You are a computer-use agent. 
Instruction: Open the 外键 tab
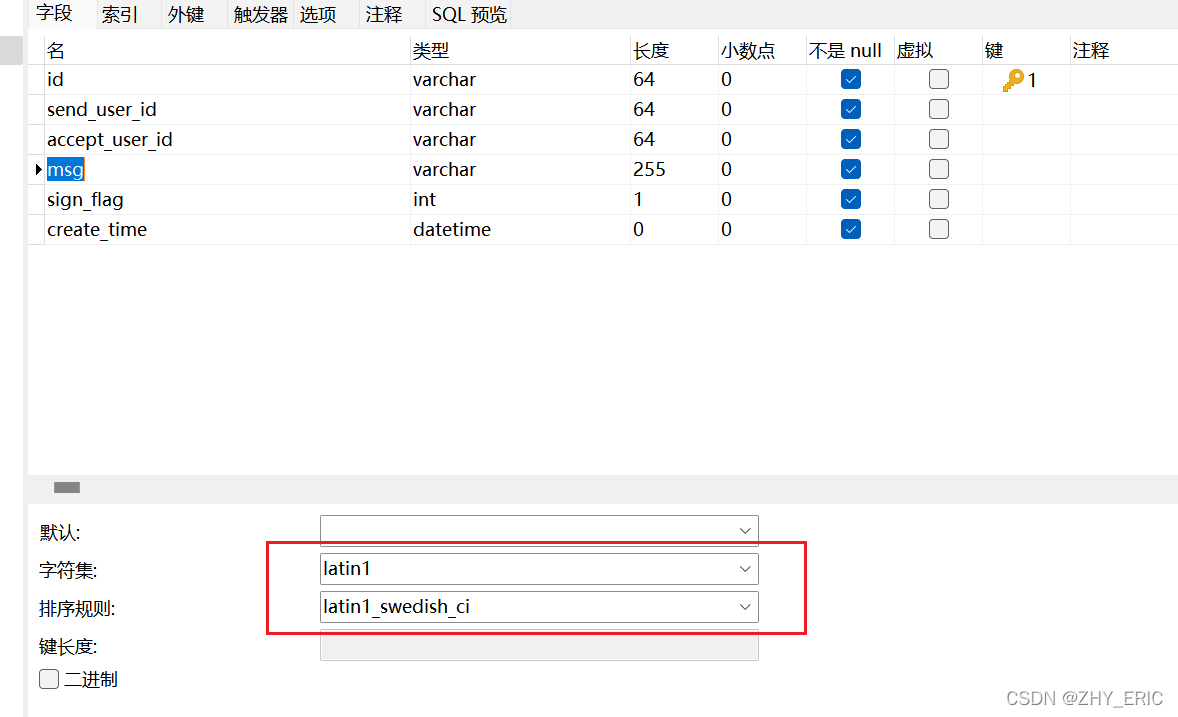(x=186, y=14)
